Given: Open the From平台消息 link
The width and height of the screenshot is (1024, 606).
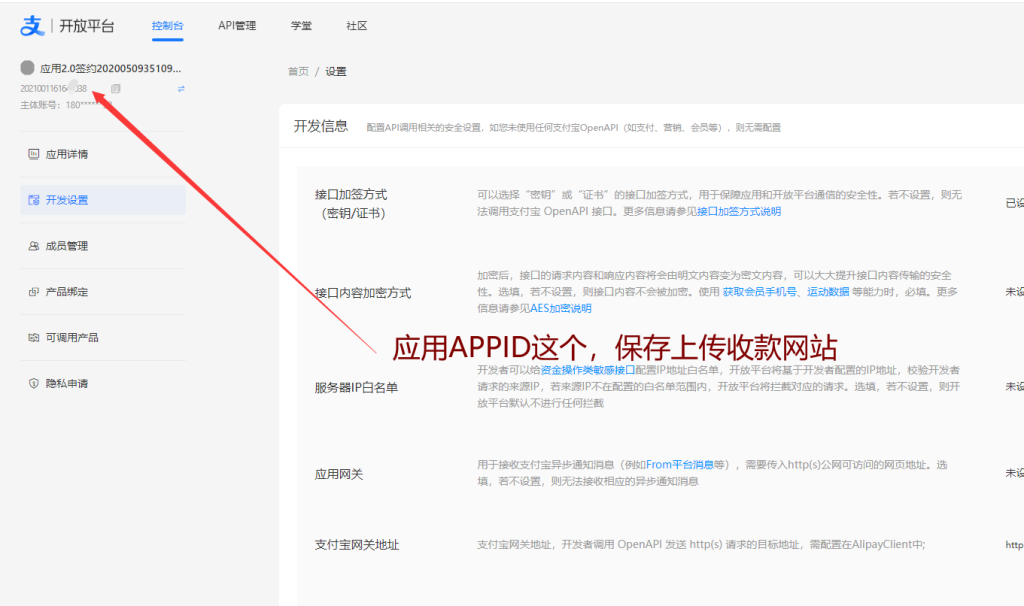Looking at the screenshot, I should (680, 465).
